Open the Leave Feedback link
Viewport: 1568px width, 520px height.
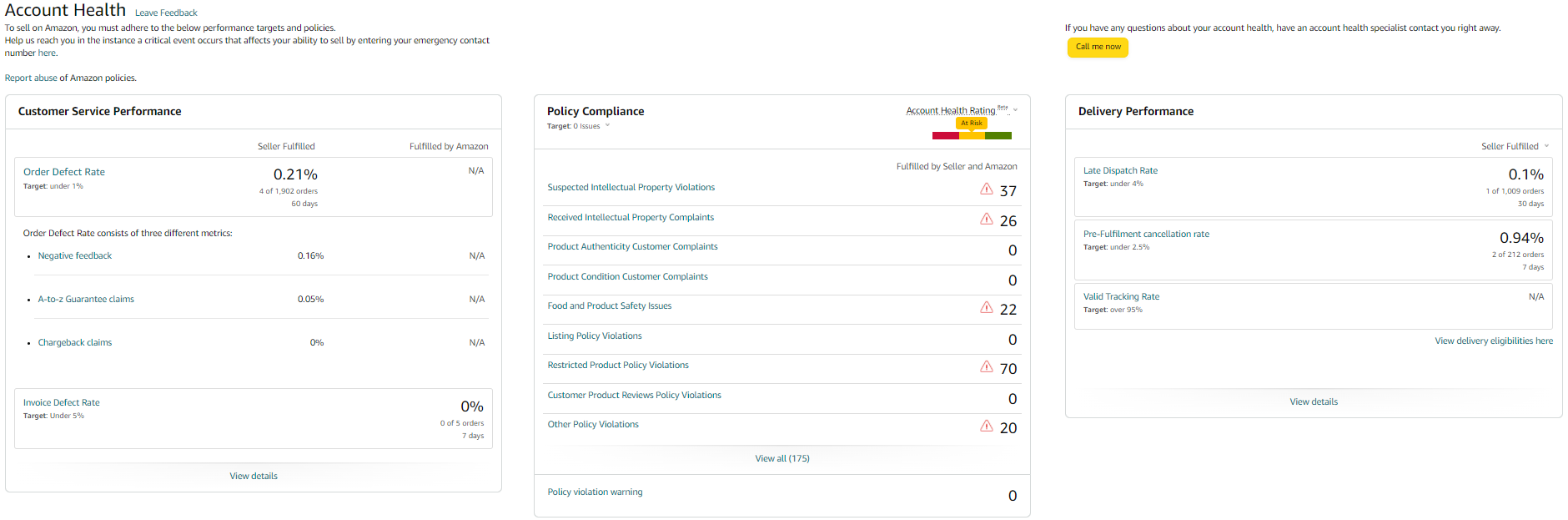coord(166,13)
